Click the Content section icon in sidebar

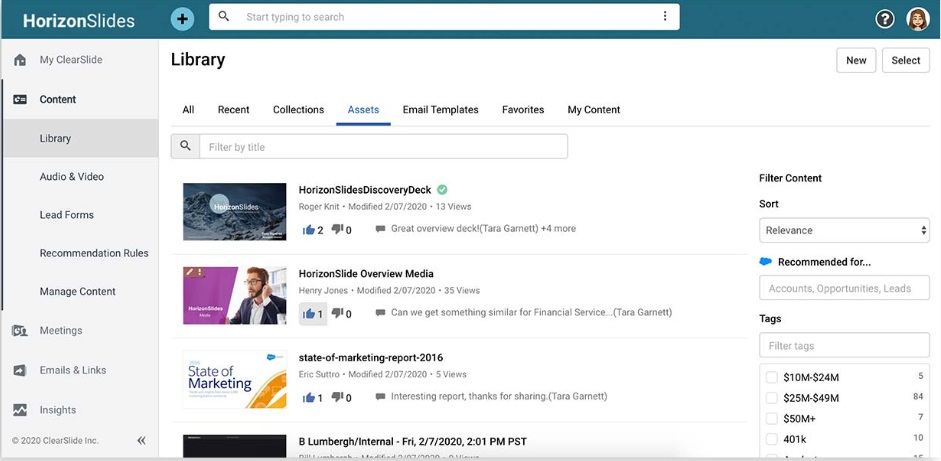pos(20,100)
